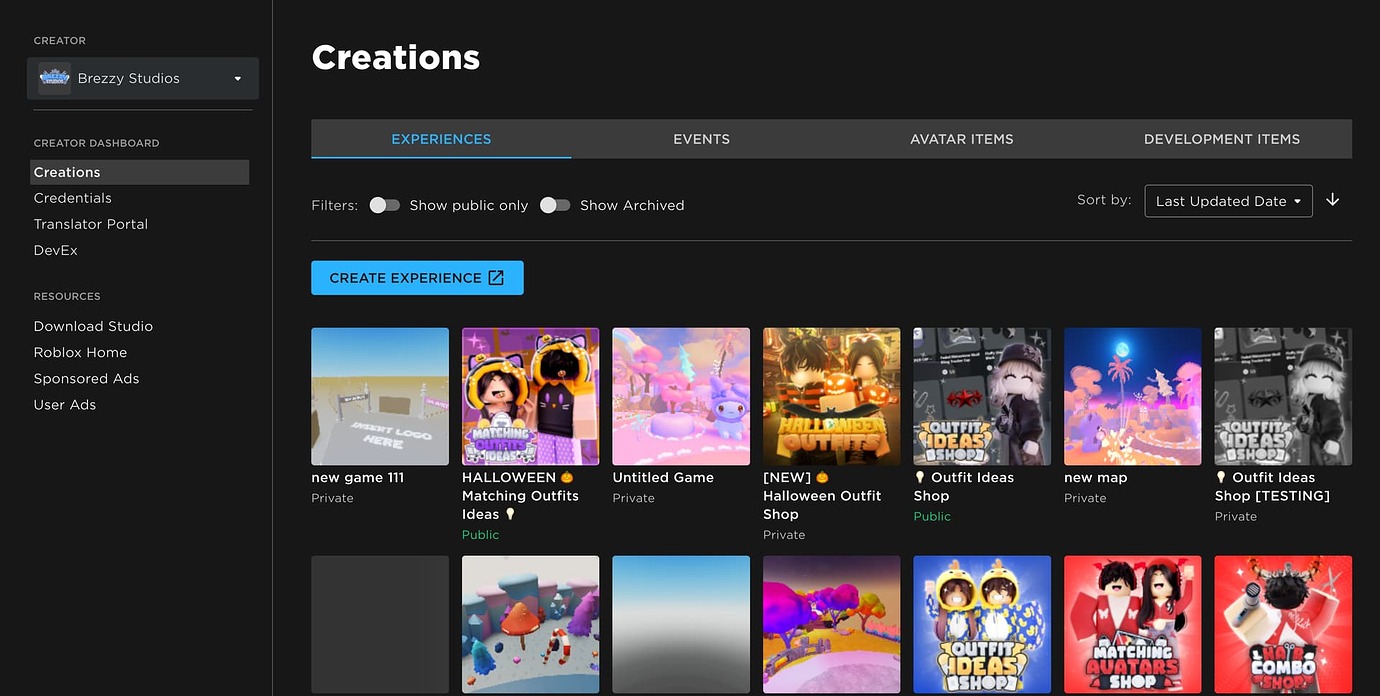
Task: Click the descending sort arrow icon
Action: tap(1332, 200)
